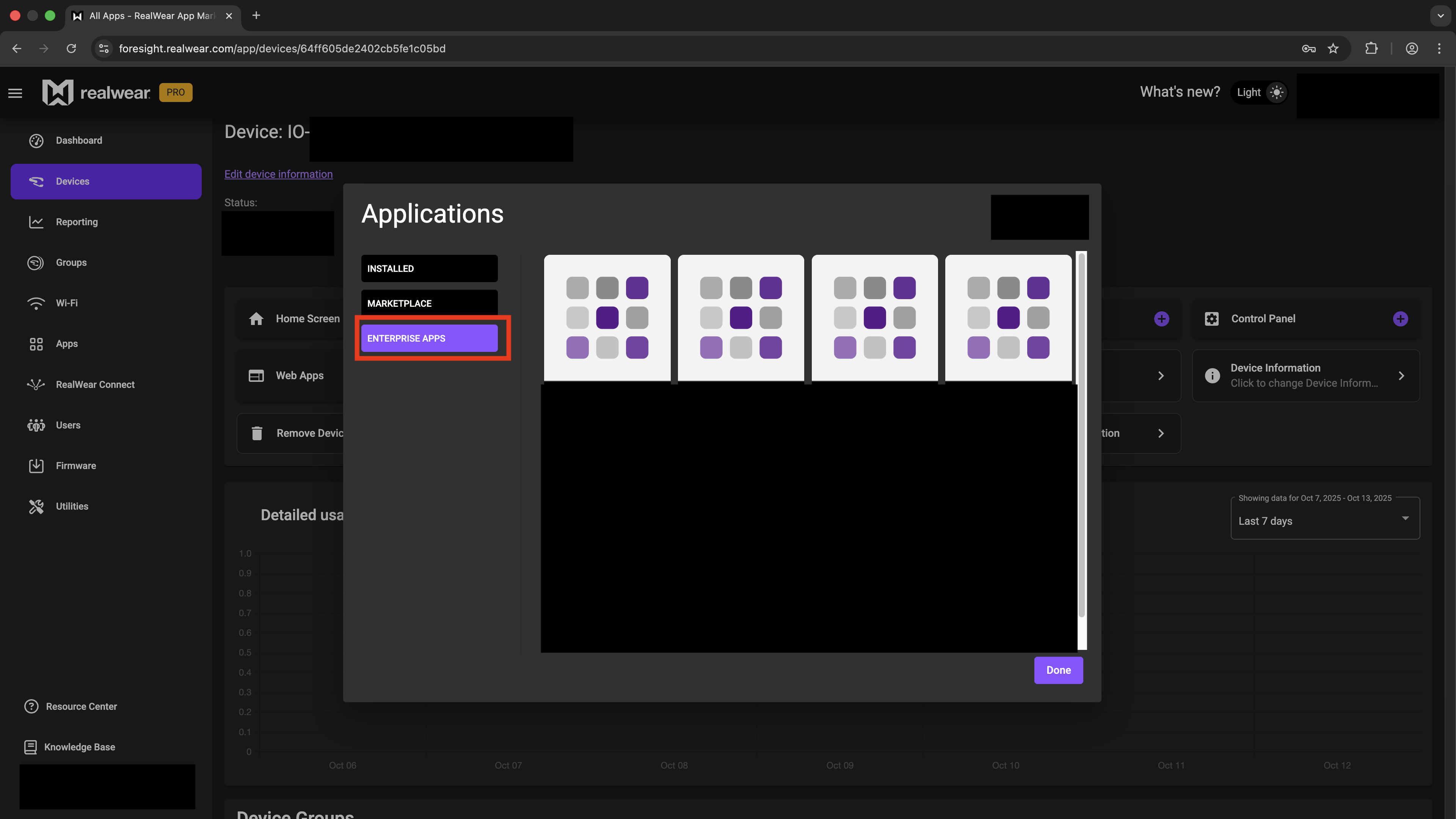
Task: Select Devices in sidebar
Action: pyautogui.click(x=106, y=182)
